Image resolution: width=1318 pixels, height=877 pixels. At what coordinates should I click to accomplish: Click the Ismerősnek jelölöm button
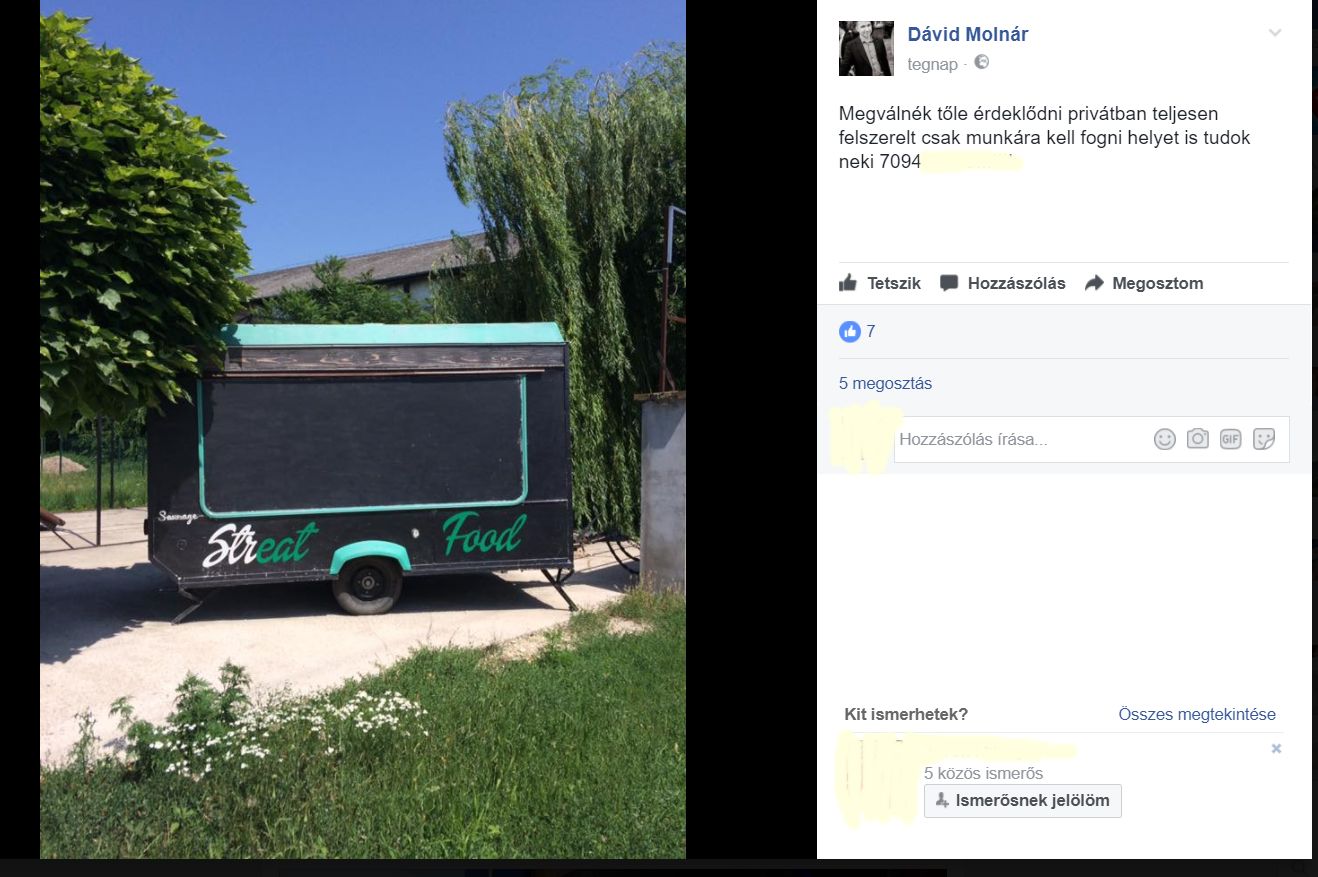(x=1023, y=801)
